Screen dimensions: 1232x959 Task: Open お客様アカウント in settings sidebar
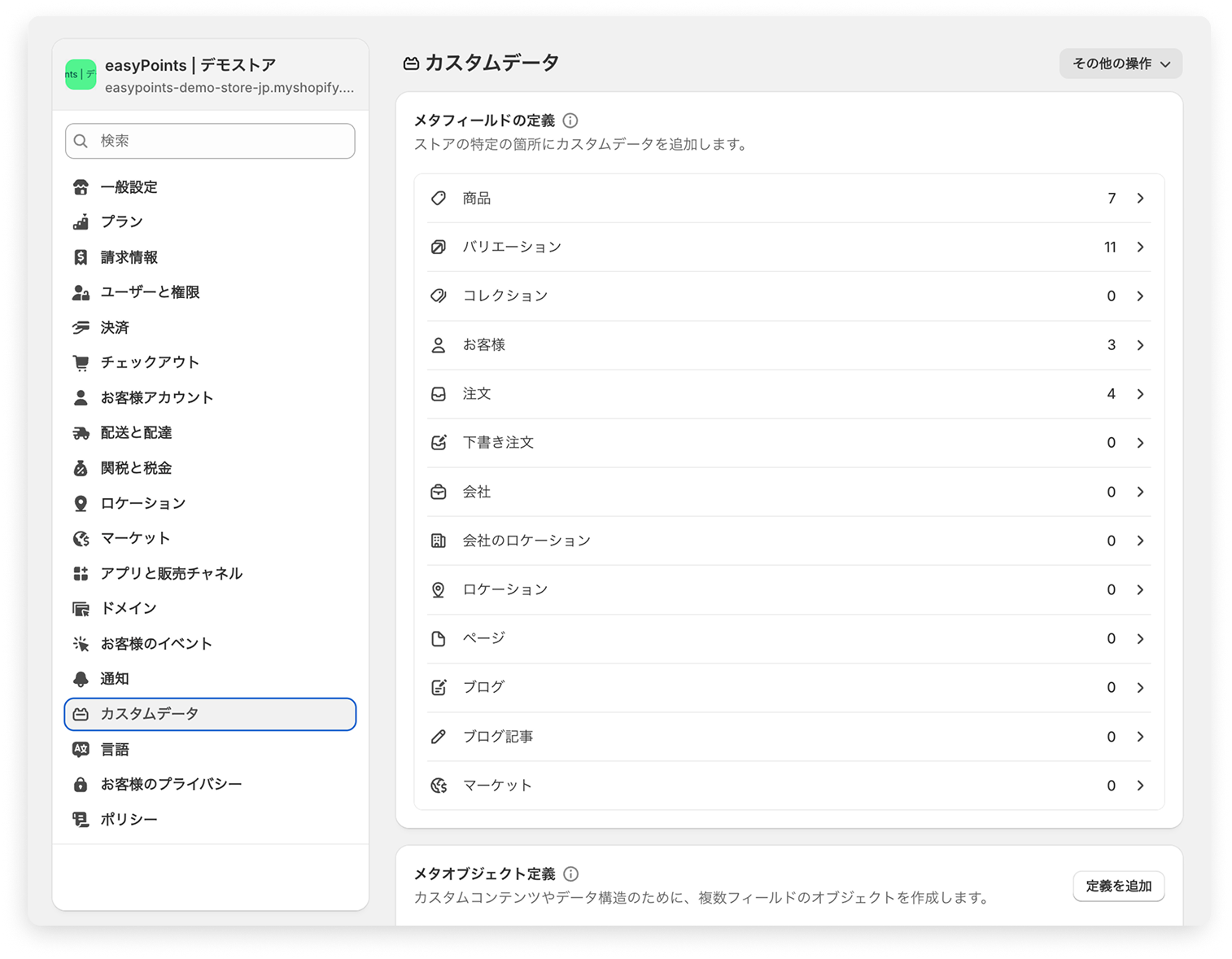point(210,397)
